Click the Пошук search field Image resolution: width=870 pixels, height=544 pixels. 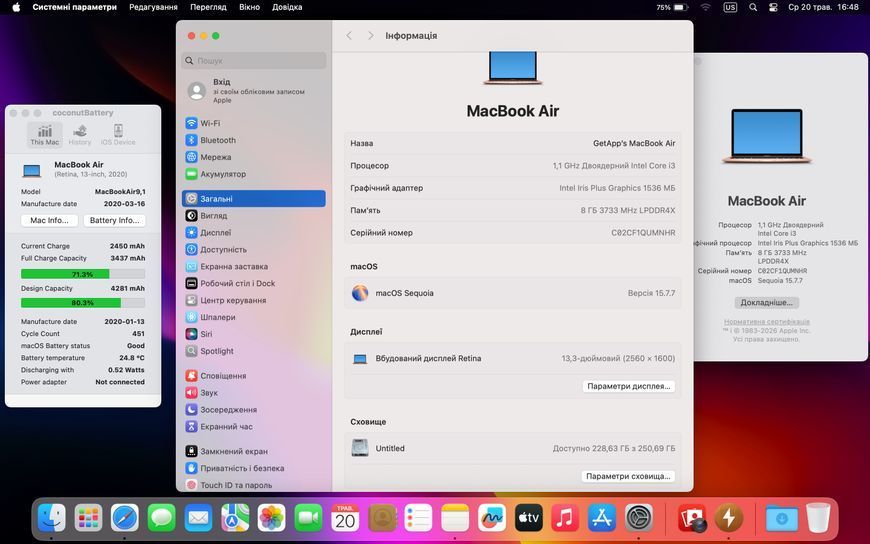click(x=254, y=61)
